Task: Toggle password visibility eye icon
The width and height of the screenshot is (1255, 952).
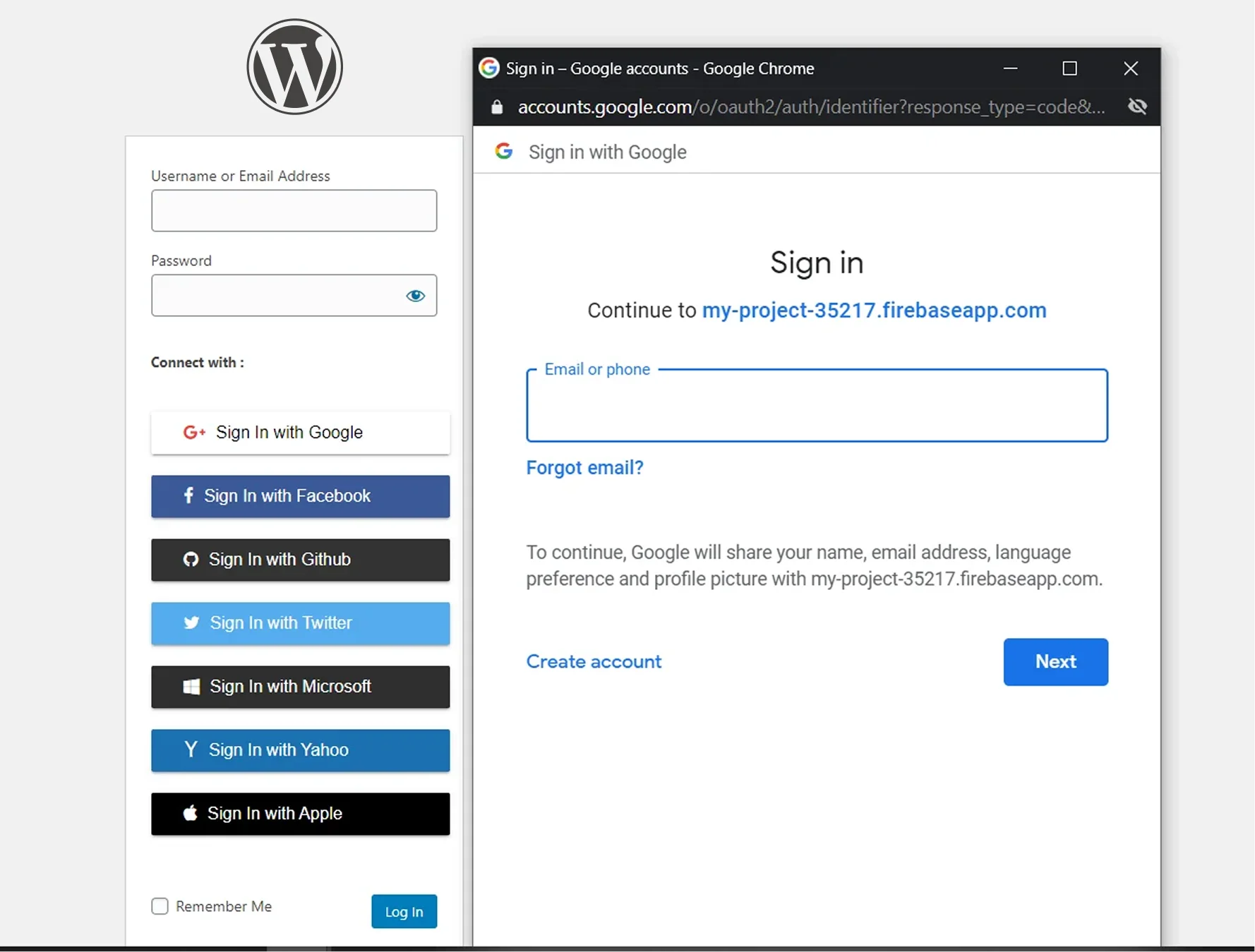Action: (416, 296)
